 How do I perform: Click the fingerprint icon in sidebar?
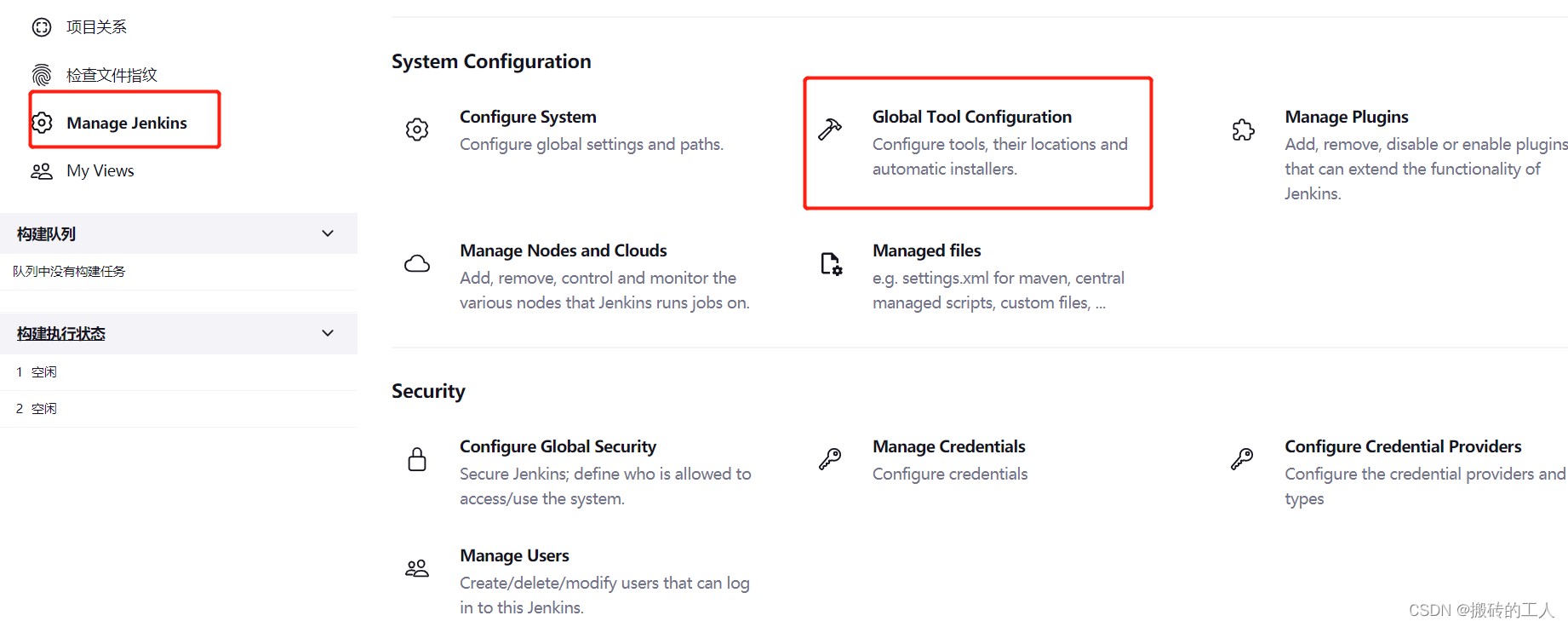point(42,75)
